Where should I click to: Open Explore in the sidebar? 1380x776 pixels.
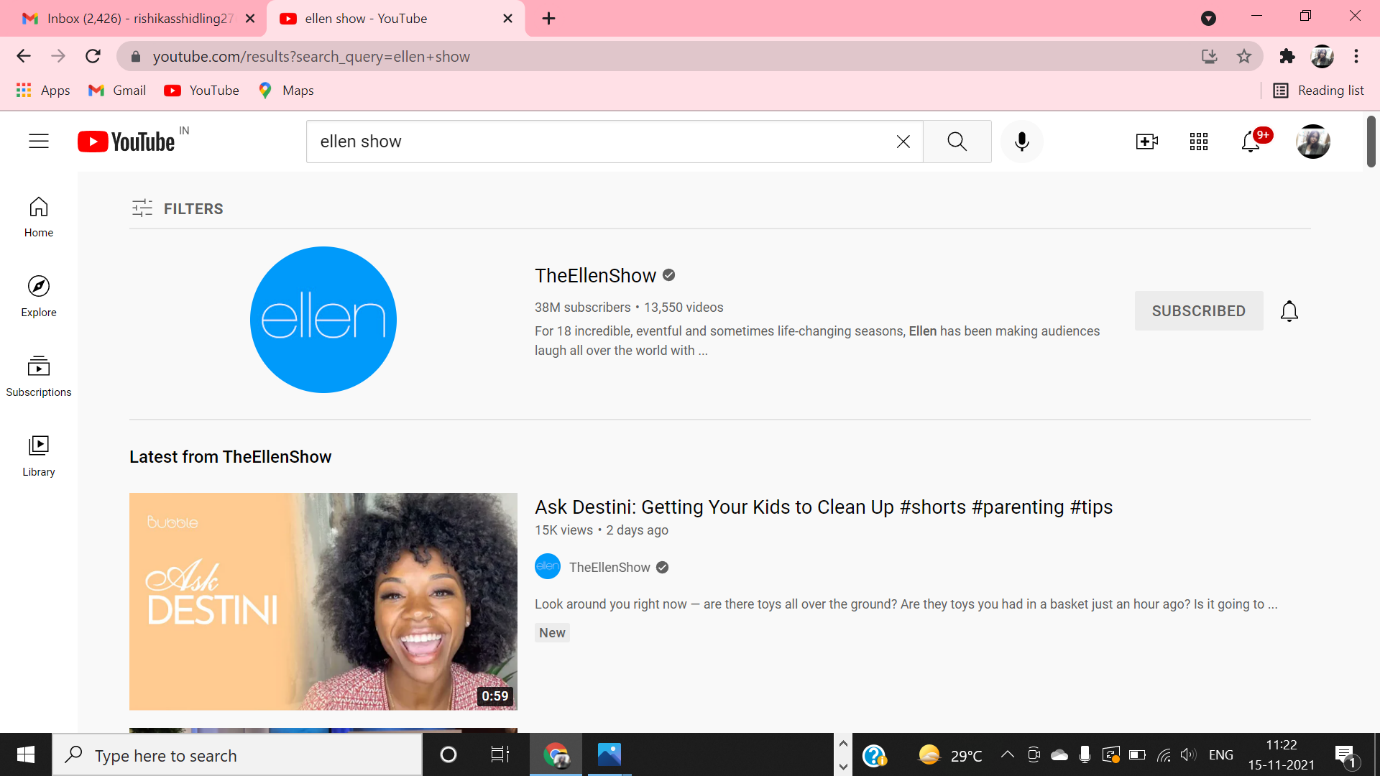click(39, 297)
